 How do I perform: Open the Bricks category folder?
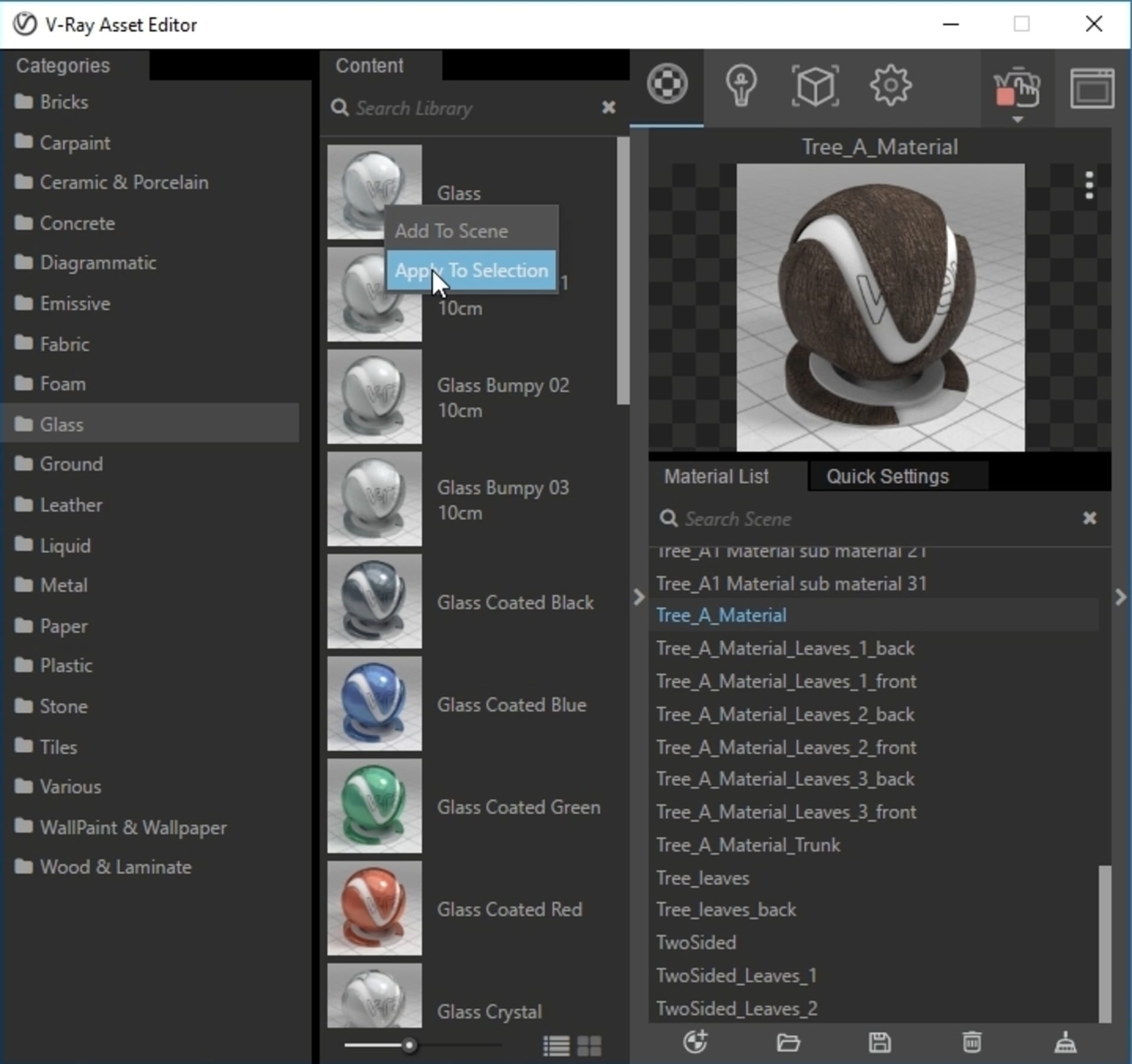pyautogui.click(x=52, y=102)
